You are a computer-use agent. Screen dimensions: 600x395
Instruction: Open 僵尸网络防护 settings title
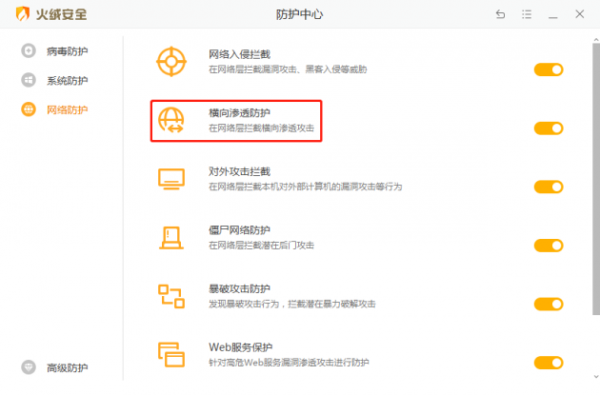pos(240,230)
